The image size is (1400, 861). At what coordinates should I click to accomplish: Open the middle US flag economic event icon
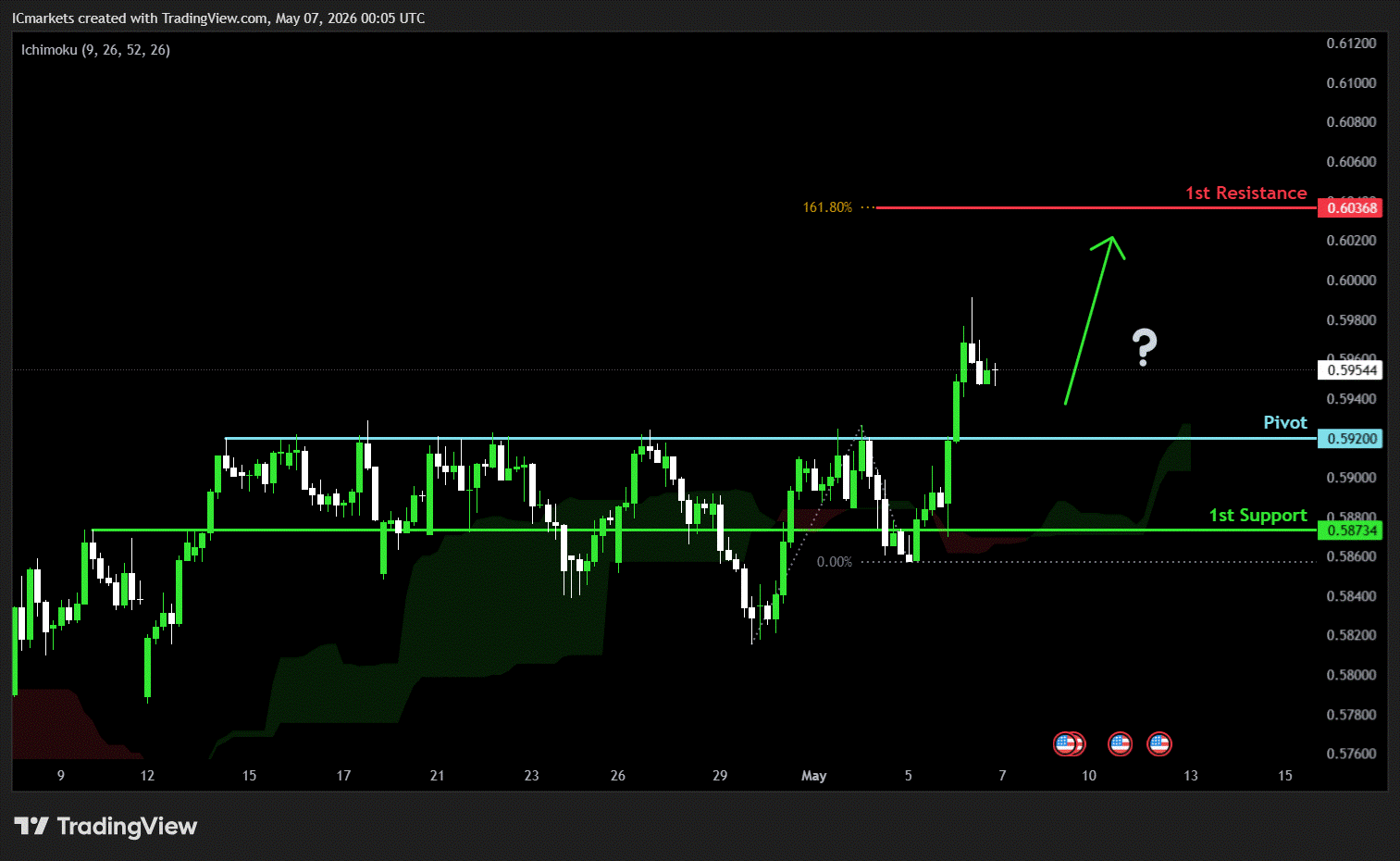click(1120, 743)
